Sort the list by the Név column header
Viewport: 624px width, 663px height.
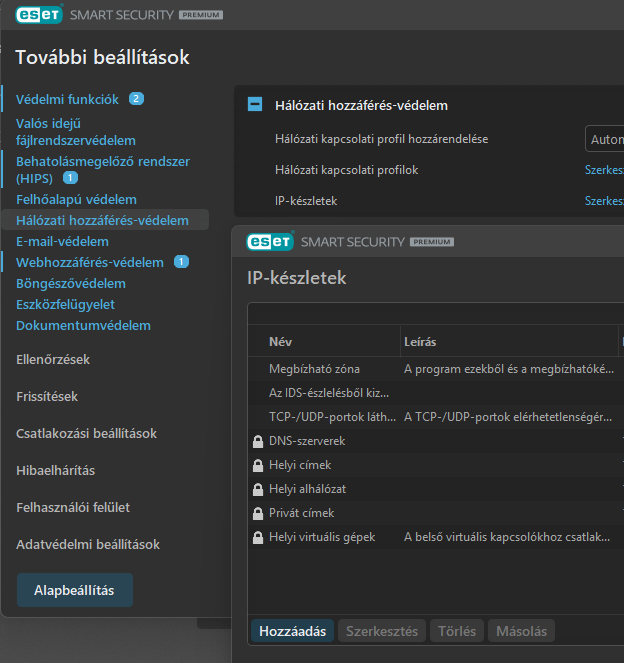click(280, 342)
